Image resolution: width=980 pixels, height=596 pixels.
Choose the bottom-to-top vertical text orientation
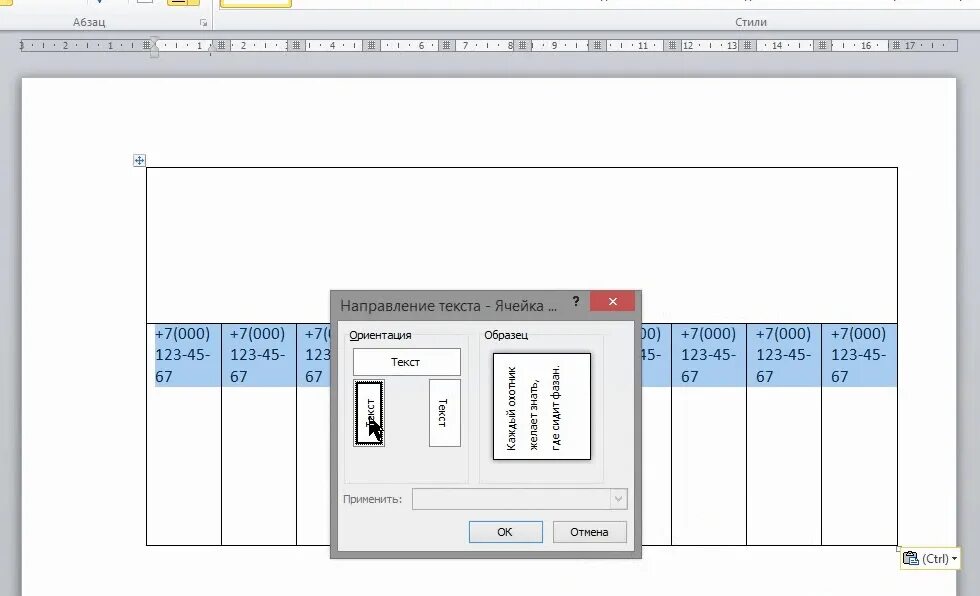pyautogui.click(x=369, y=413)
